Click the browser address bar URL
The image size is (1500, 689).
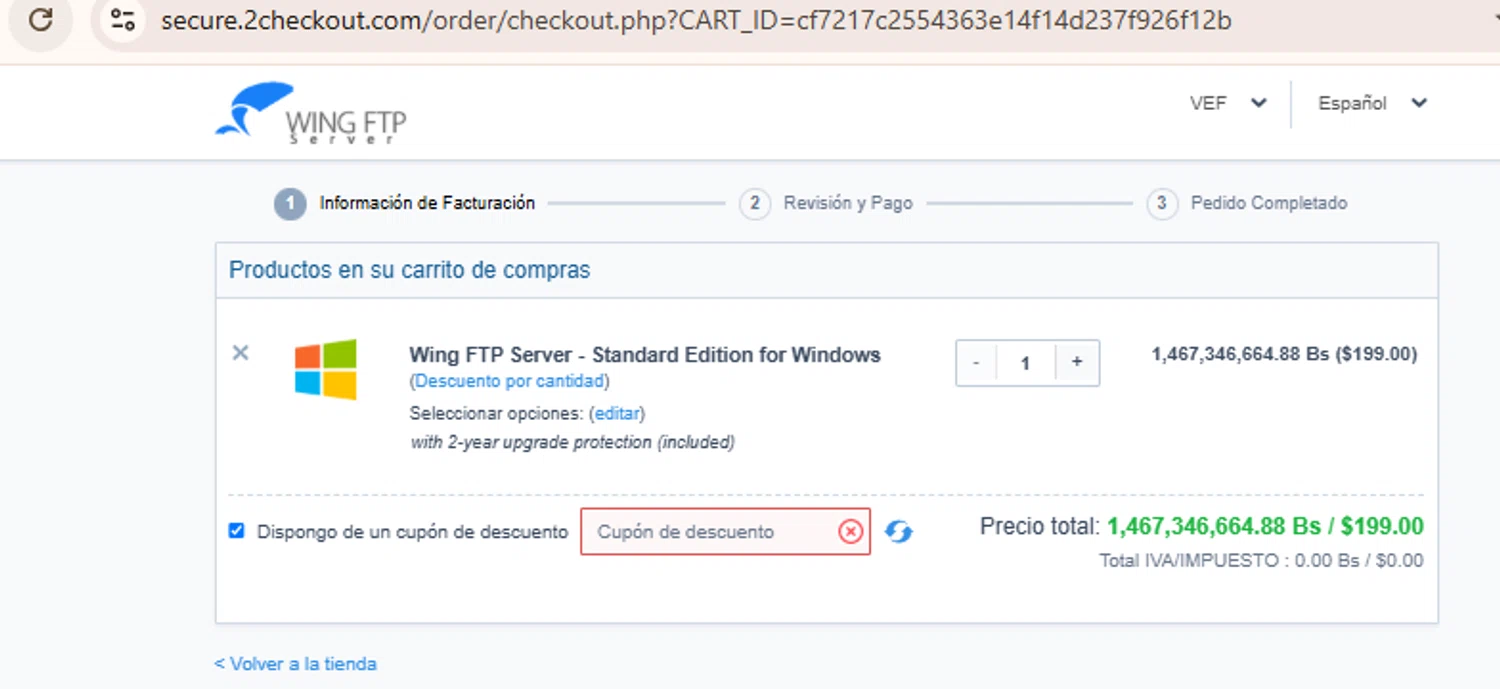(696, 20)
